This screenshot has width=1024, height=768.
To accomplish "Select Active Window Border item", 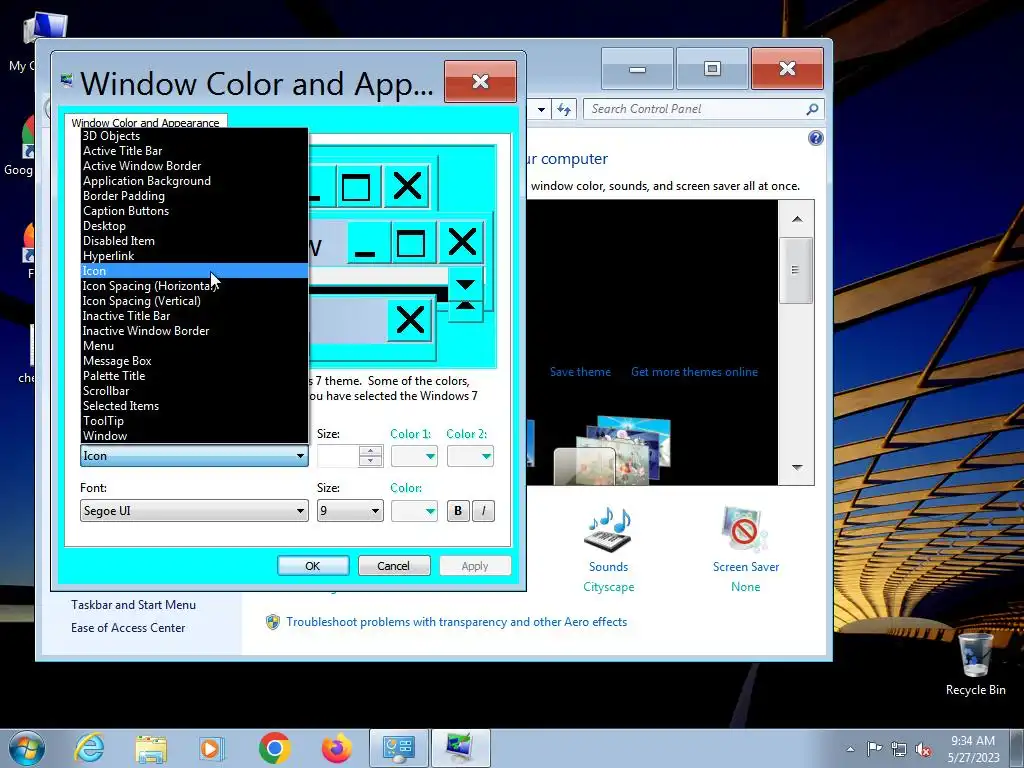I will click(194, 166).
